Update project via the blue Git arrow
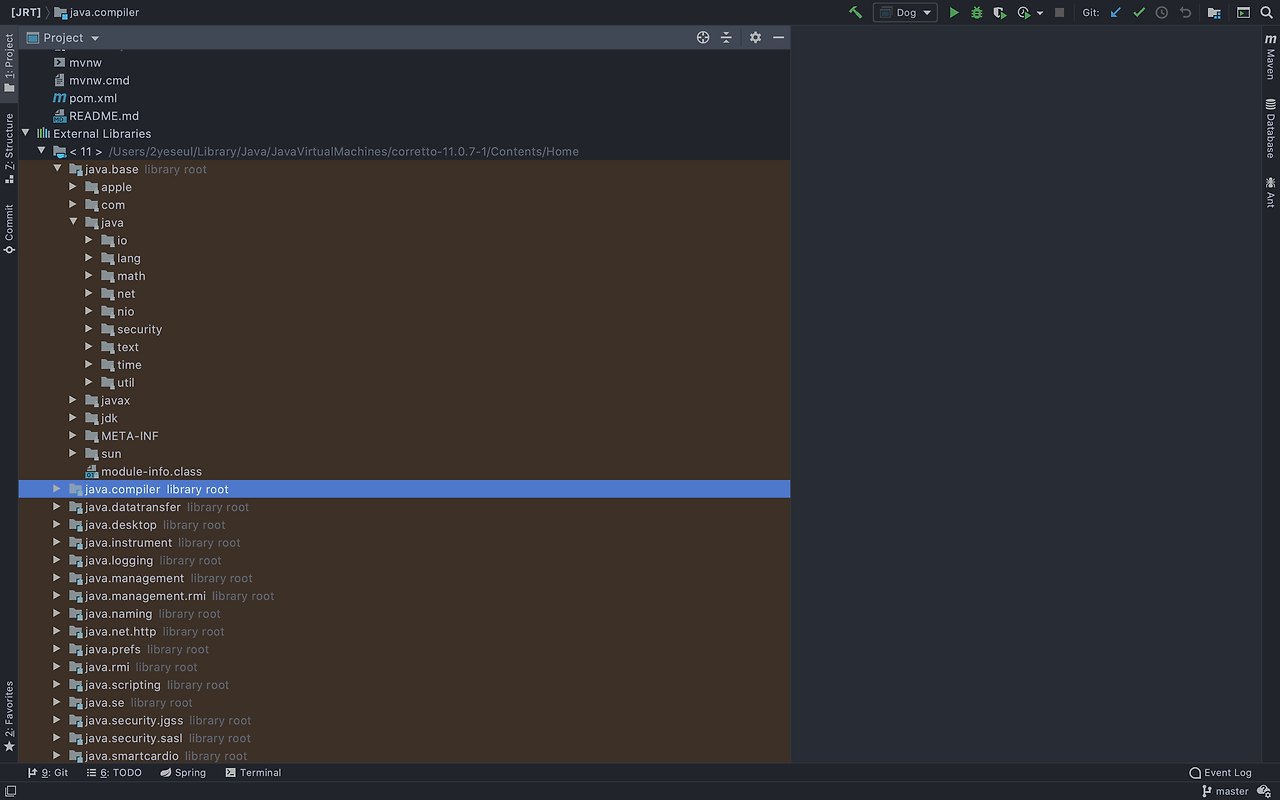 (x=1116, y=13)
